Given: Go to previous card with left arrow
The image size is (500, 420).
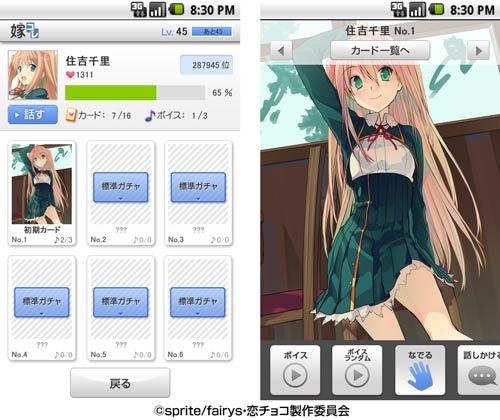Looking at the screenshot, I should pos(281,51).
